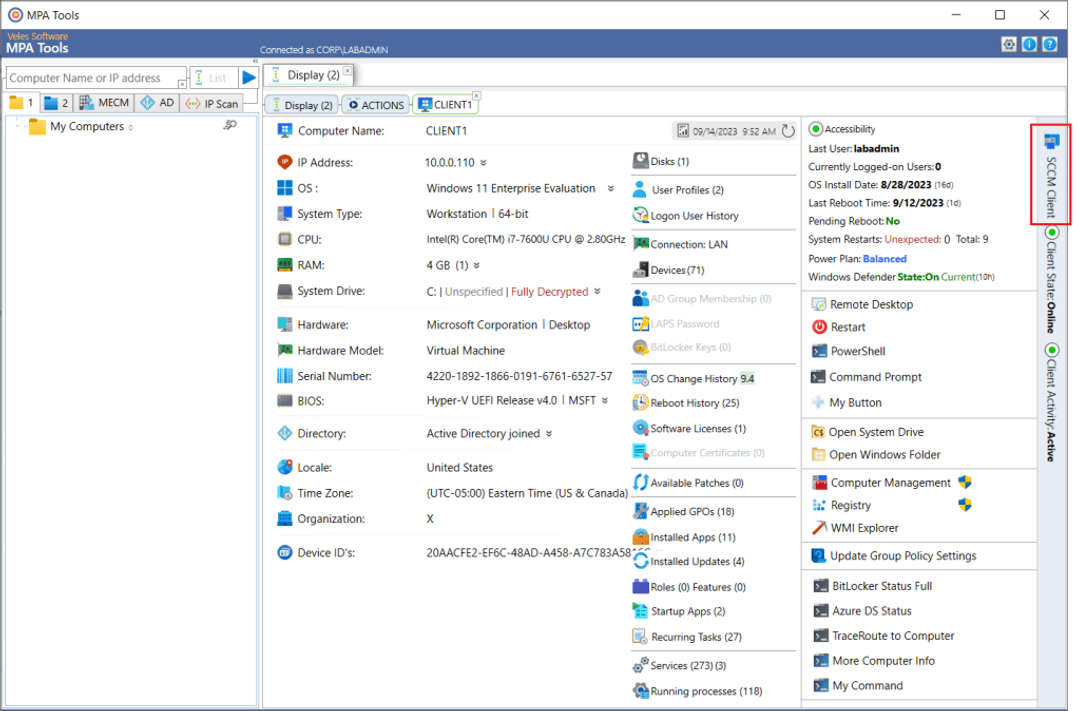1080x711 pixels.
Task: Run Azure DS Status command
Action: click(863, 611)
